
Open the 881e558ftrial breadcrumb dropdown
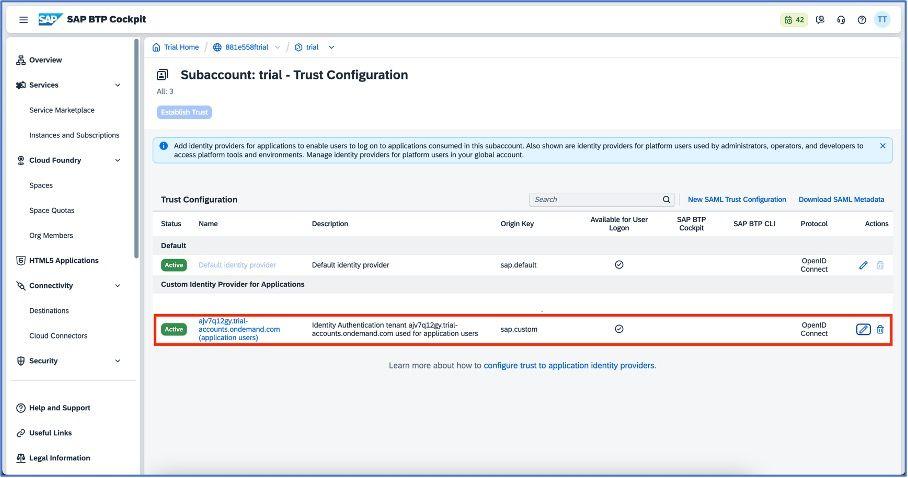tap(277, 48)
